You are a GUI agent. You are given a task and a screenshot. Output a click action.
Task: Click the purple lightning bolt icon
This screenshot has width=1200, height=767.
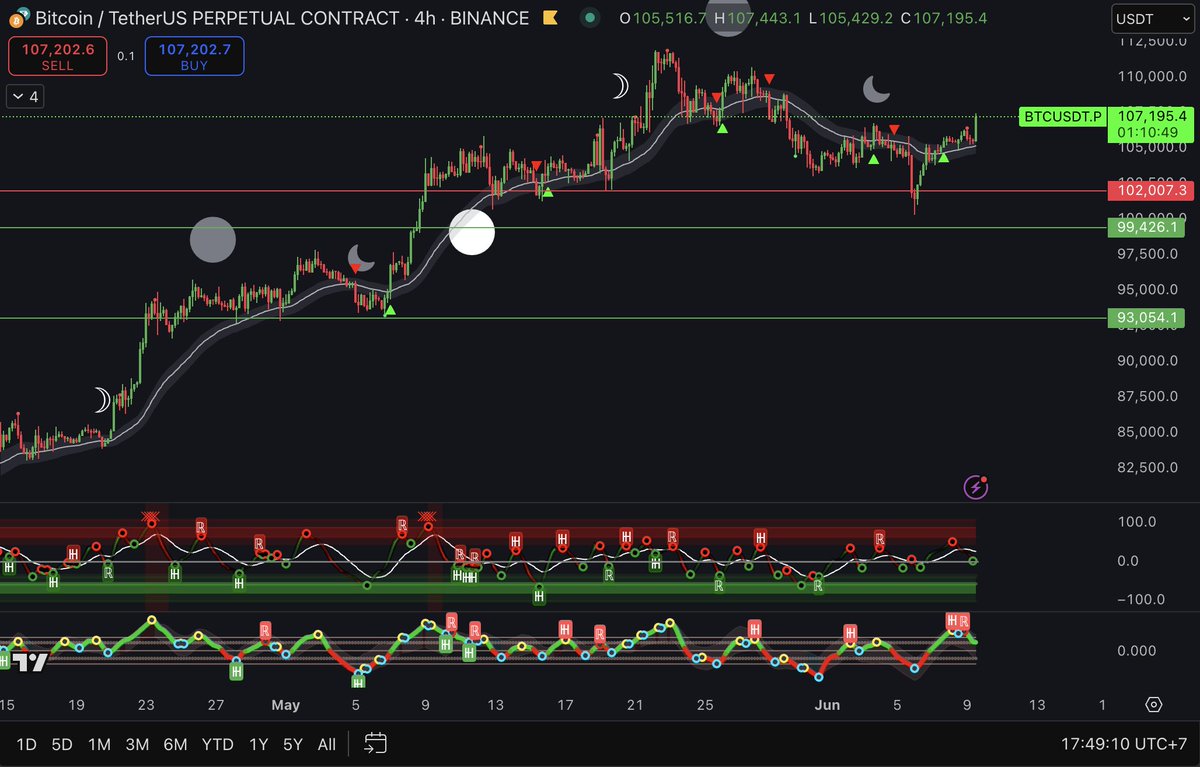point(976,487)
